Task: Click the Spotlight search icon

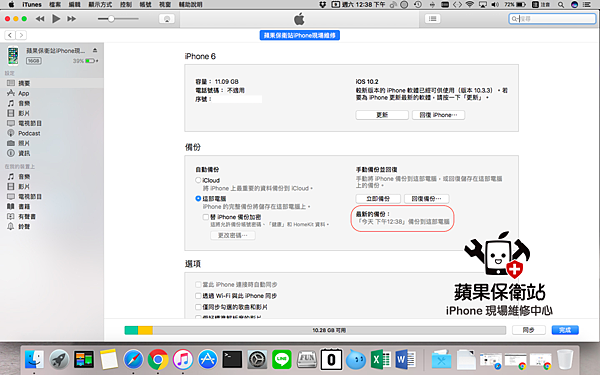Action: coord(561,5)
